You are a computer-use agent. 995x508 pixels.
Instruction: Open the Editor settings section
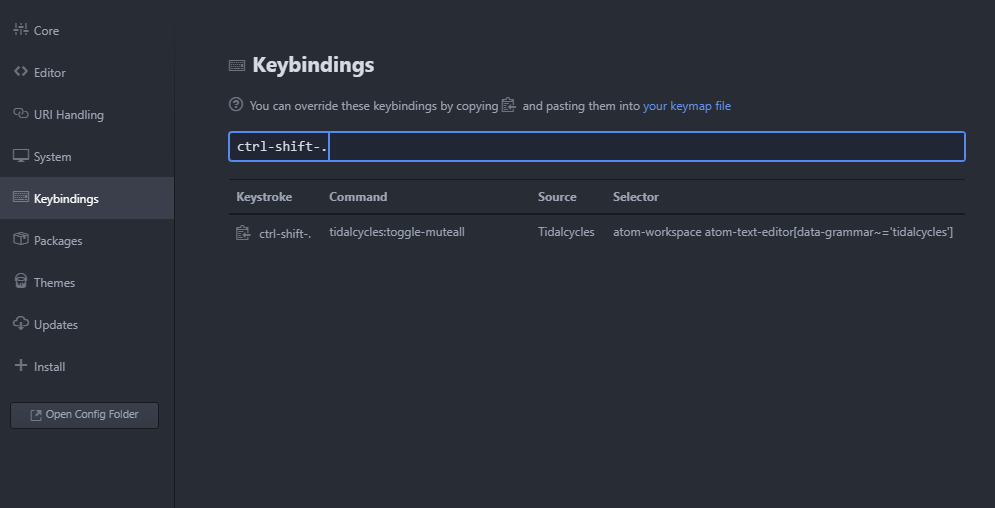click(x=50, y=73)
